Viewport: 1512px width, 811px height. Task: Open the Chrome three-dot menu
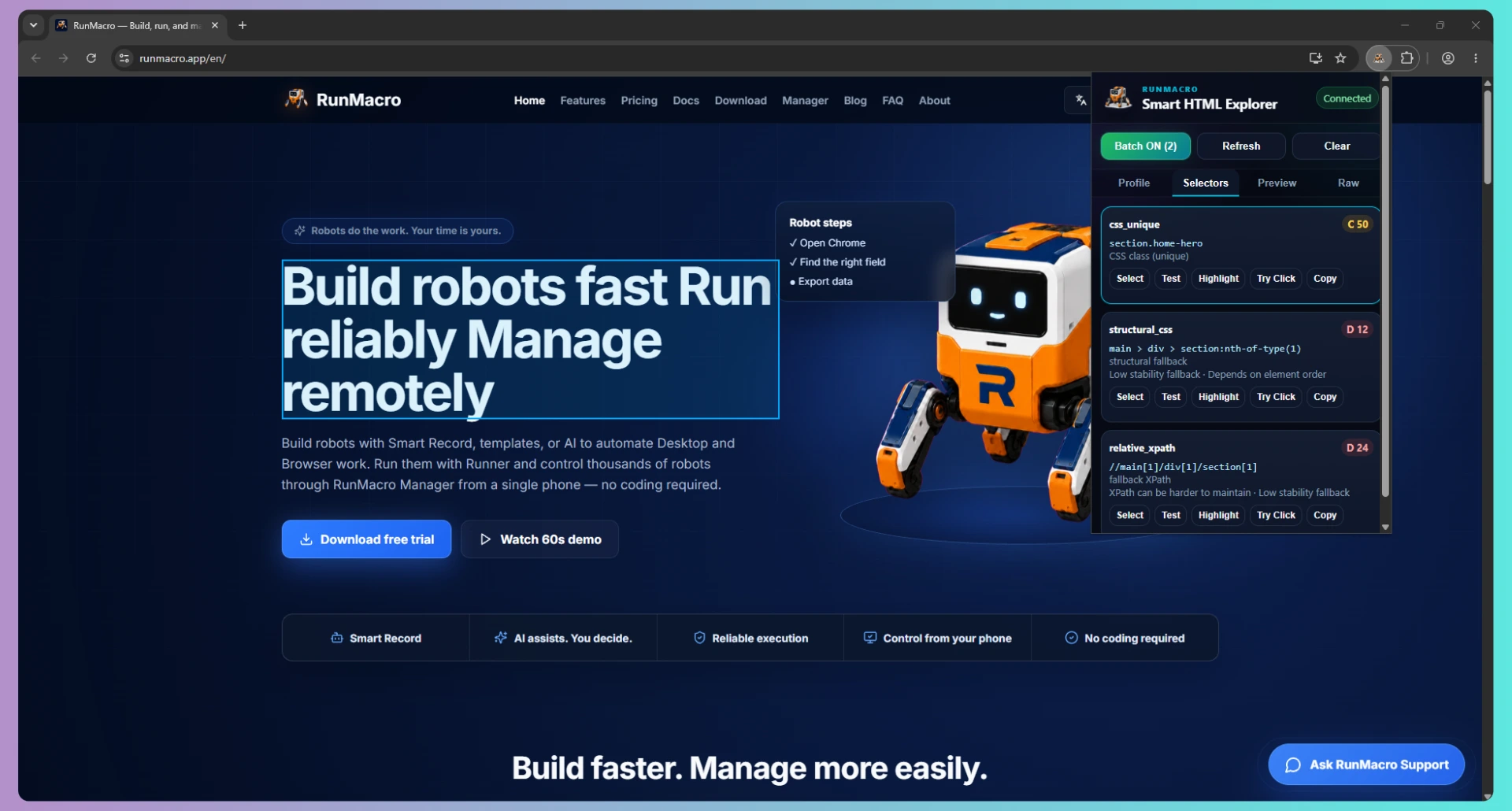(x=1475, y=58)
